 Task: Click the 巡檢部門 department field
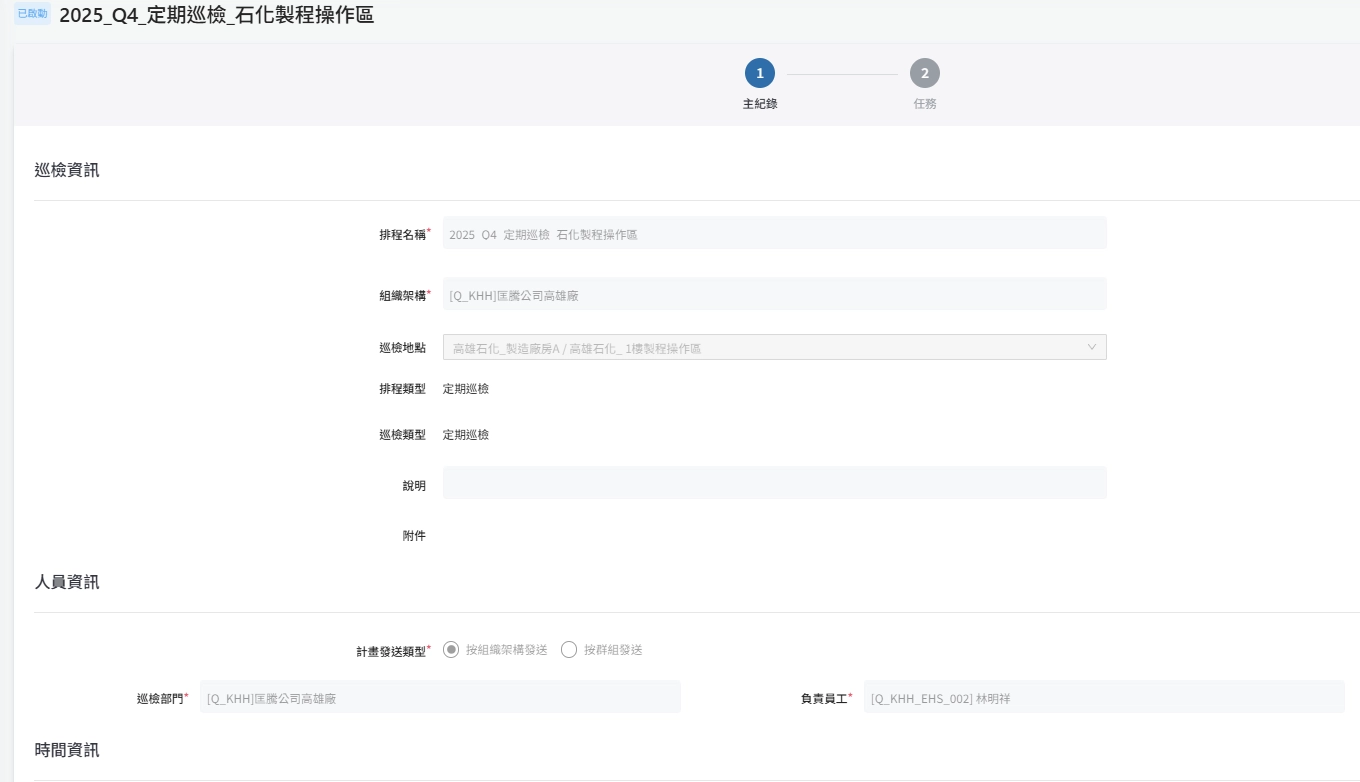(x=440, y=697)
